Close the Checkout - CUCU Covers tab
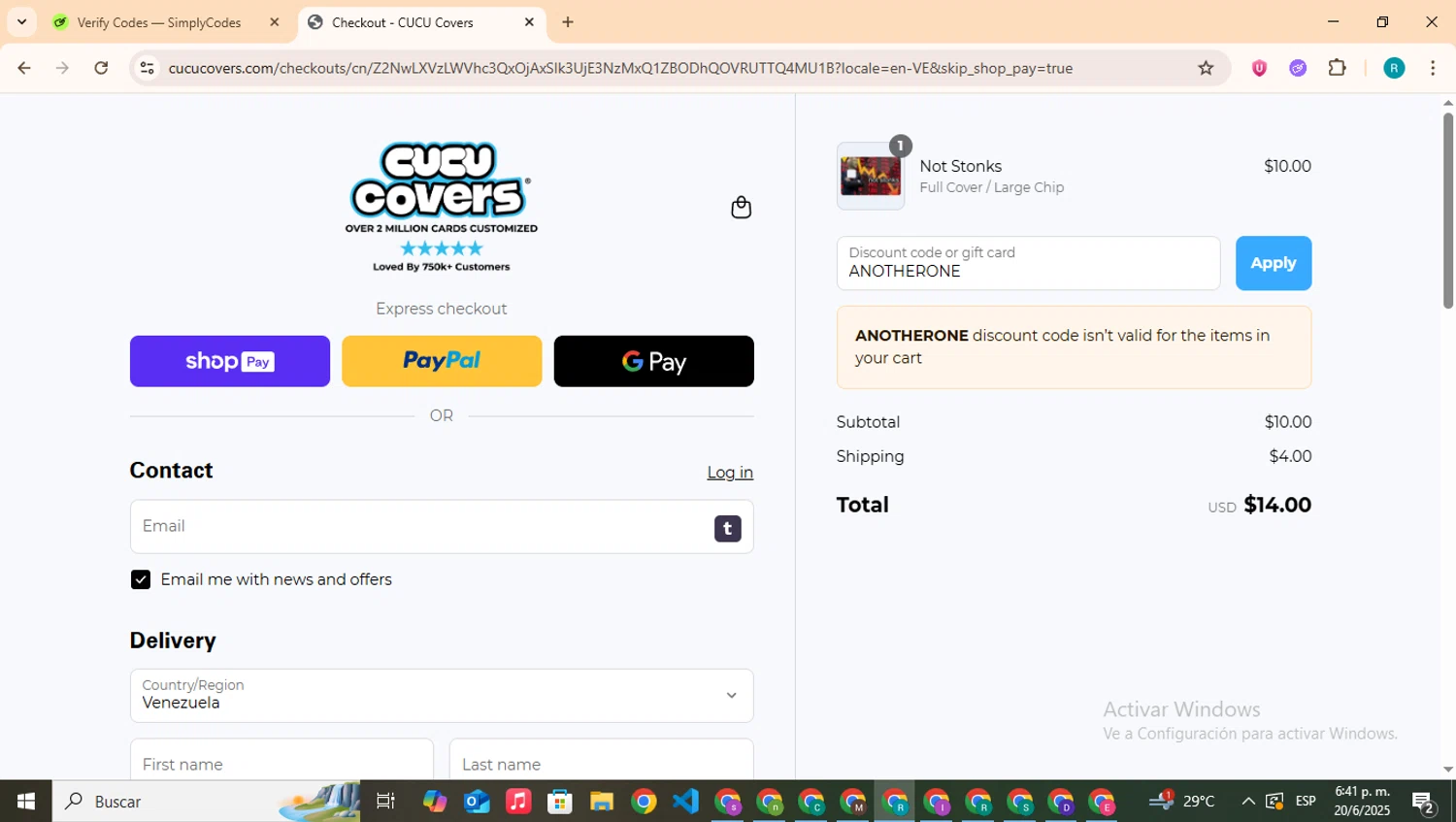Image resolution: width=1456 pixels, height=822 pixels. point(529,22)
